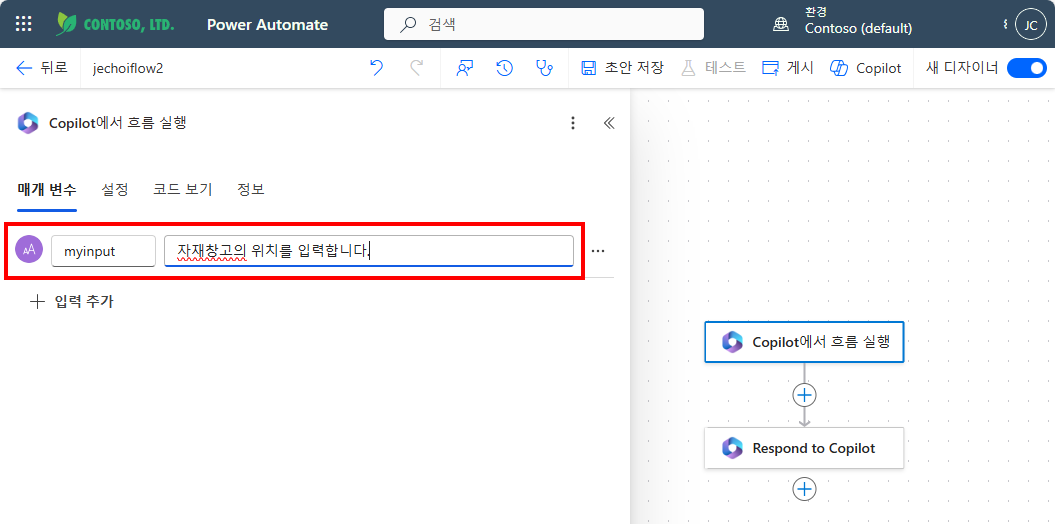Click the 자재창고의 위치를 입력합니다 description field

[369, 251]
